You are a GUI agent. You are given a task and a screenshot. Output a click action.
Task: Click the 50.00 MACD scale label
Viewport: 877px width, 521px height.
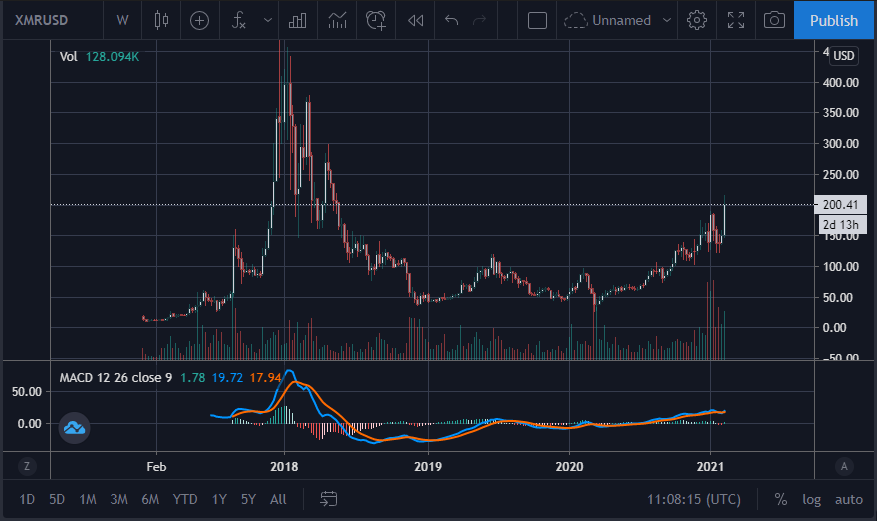coord(27,391)
